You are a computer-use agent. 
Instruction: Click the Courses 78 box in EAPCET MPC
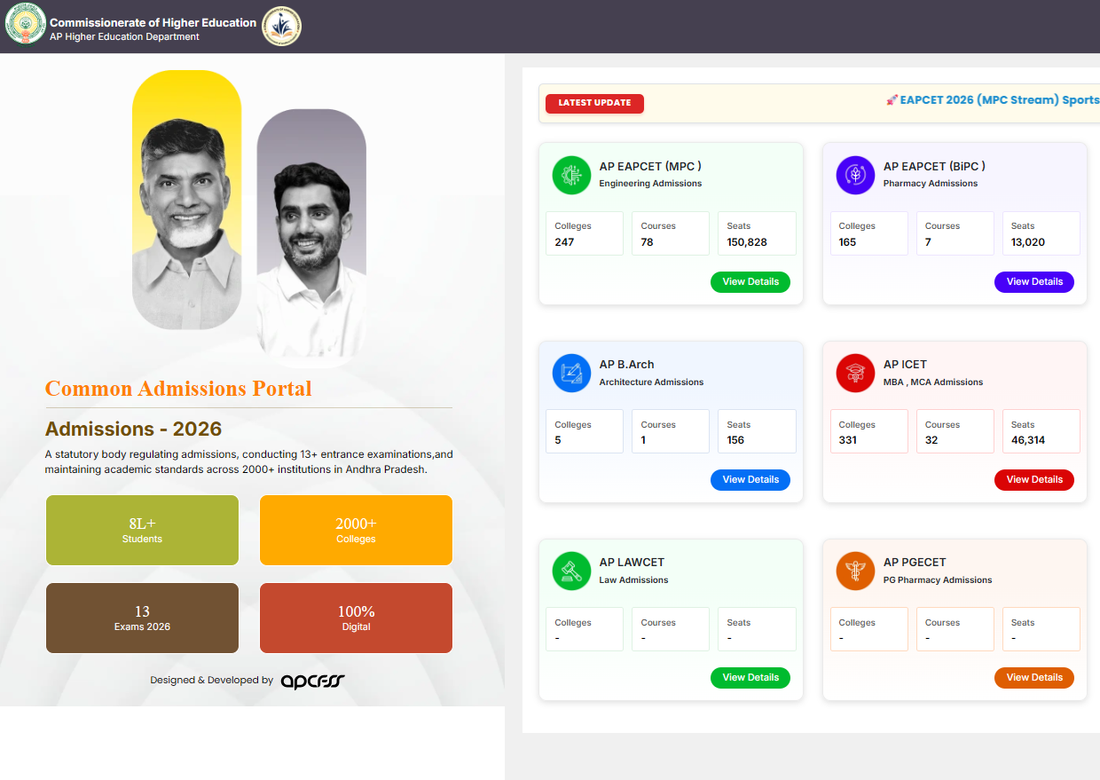671,234
